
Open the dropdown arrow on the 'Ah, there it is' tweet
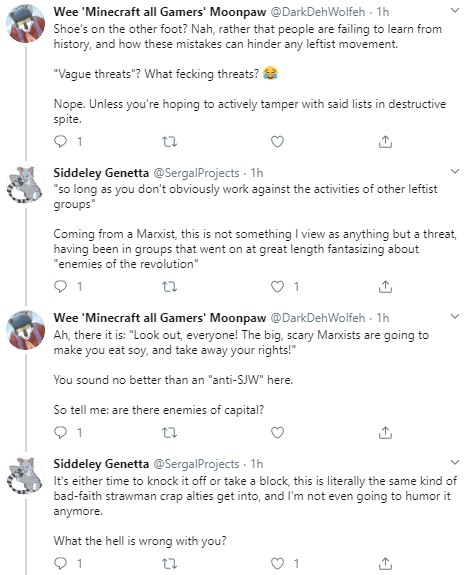click(455, 316)
